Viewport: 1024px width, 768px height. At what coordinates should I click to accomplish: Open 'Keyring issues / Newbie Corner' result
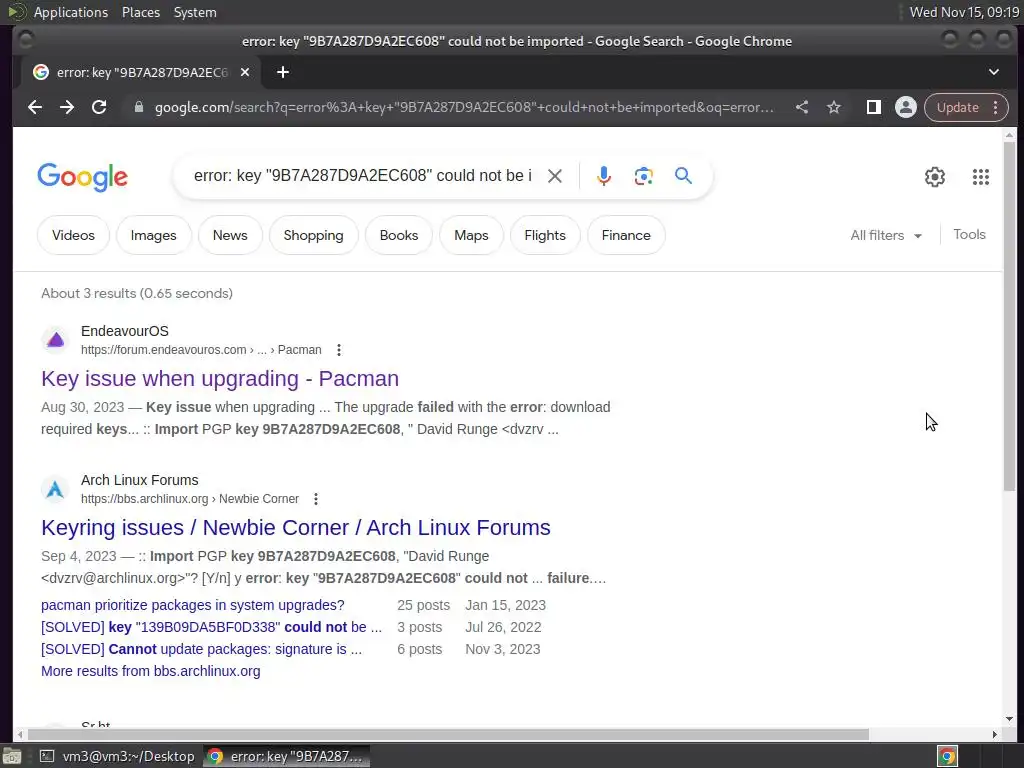296,528
